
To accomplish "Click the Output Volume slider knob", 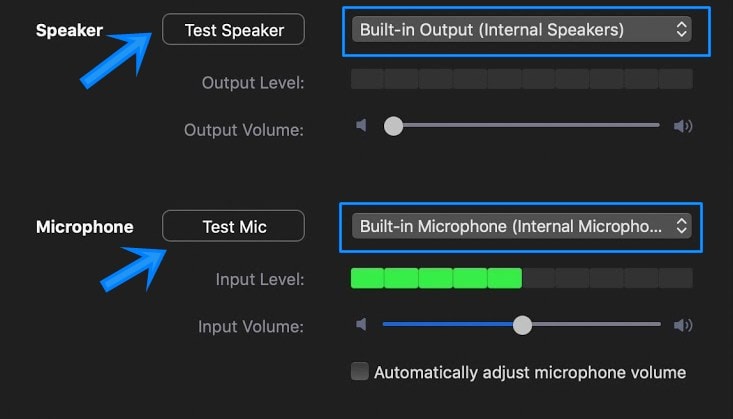I will (x=393, y=126).
